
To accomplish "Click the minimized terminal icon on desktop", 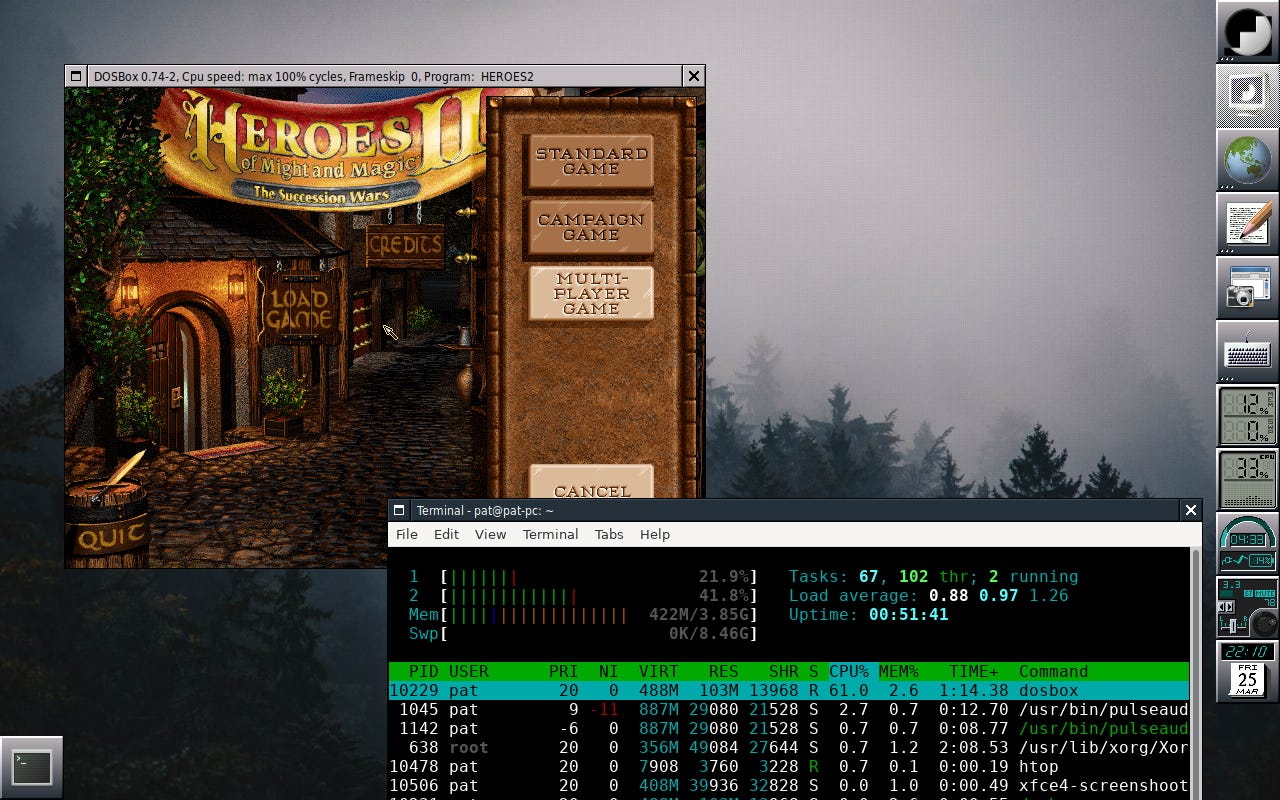I will coord(32,768).
